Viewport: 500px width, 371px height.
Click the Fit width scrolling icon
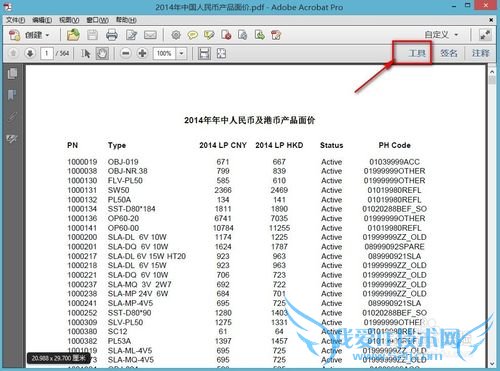click(204, 53)
